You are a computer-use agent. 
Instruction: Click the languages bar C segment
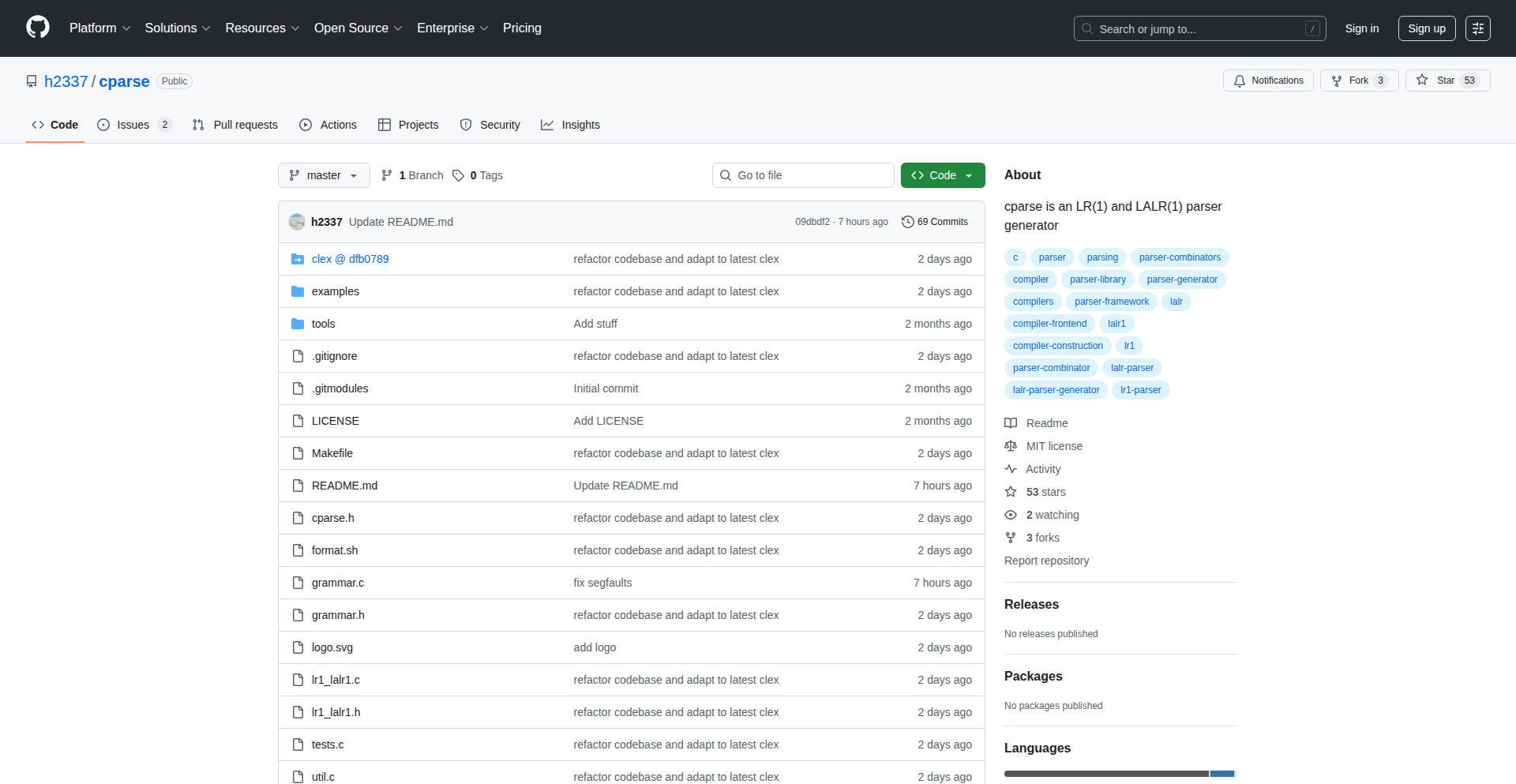(x=1106, y=774)
